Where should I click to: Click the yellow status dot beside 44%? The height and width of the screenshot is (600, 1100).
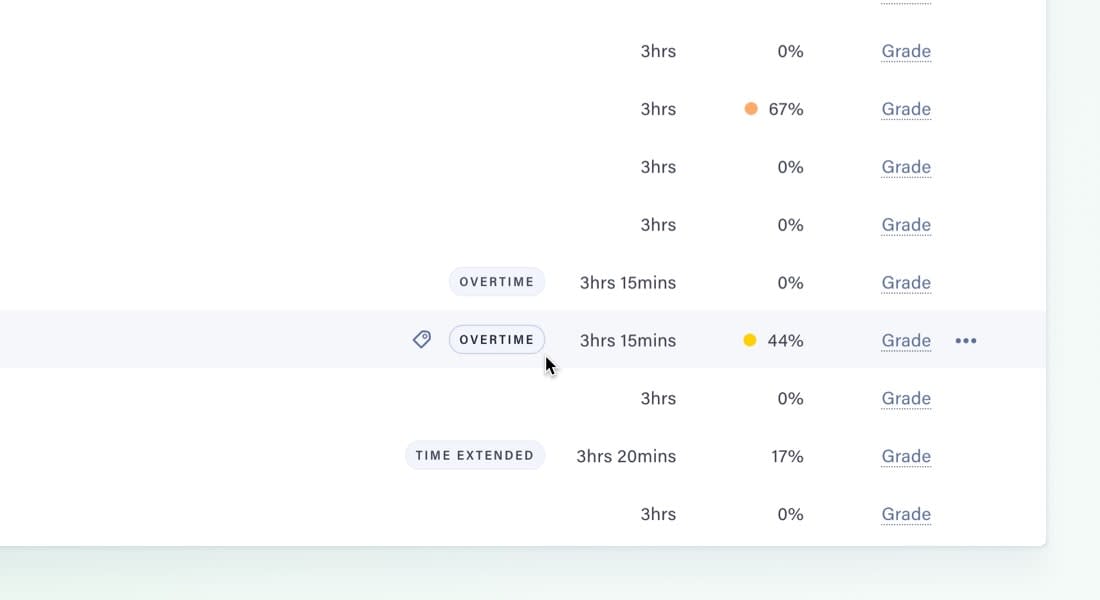point(750,340)
